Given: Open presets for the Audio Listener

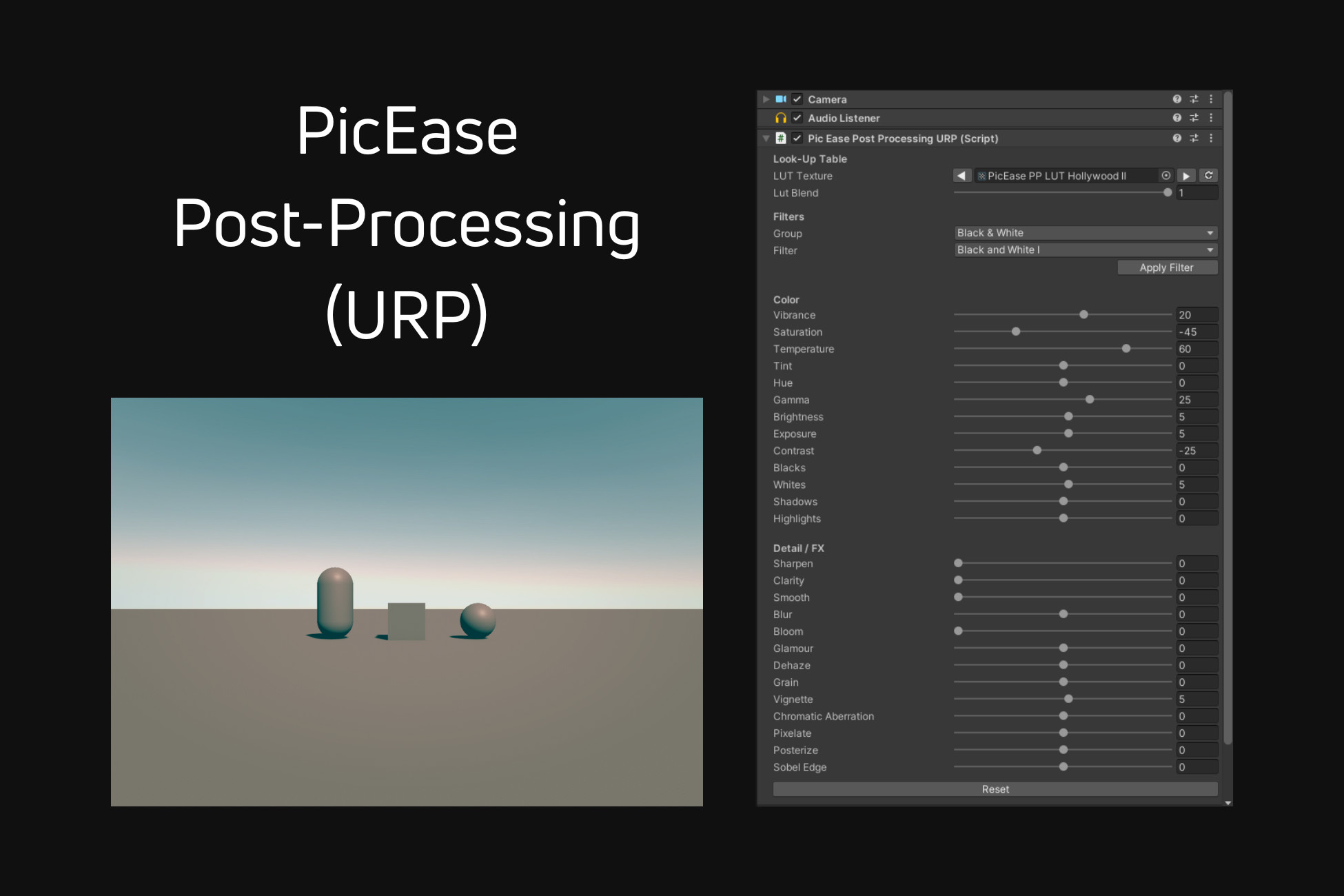Looking at the screenshot, I should pos(1194,118).
